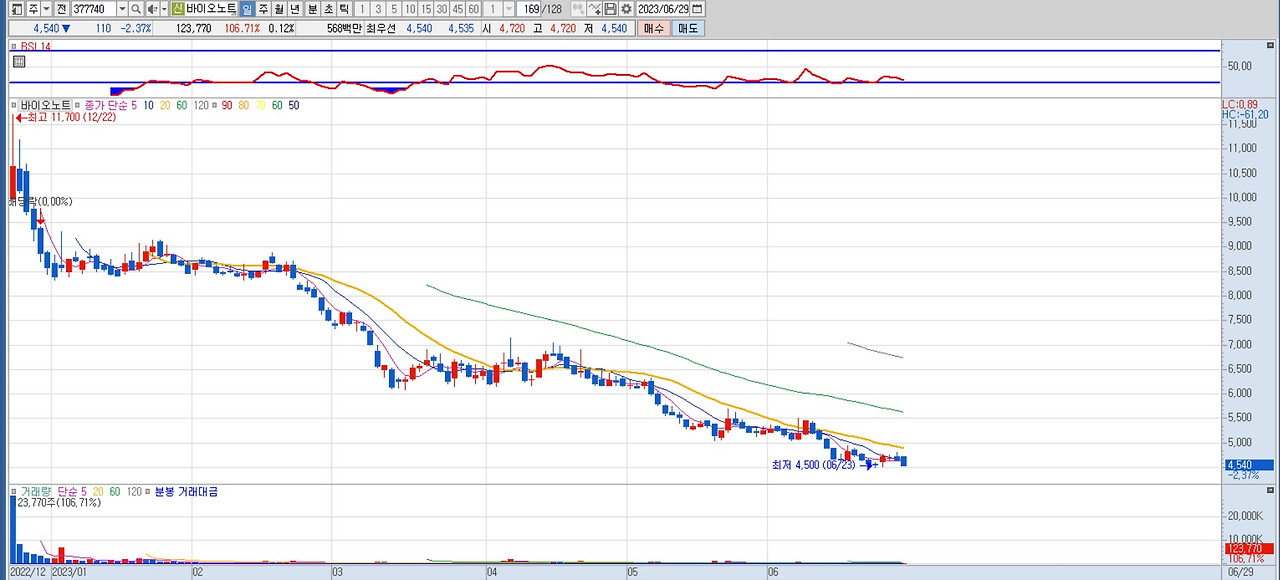Click the 거래량 volume label
Image resolution: width=1280 pixels, height=580 pixels.
click(x=36, y=492)
